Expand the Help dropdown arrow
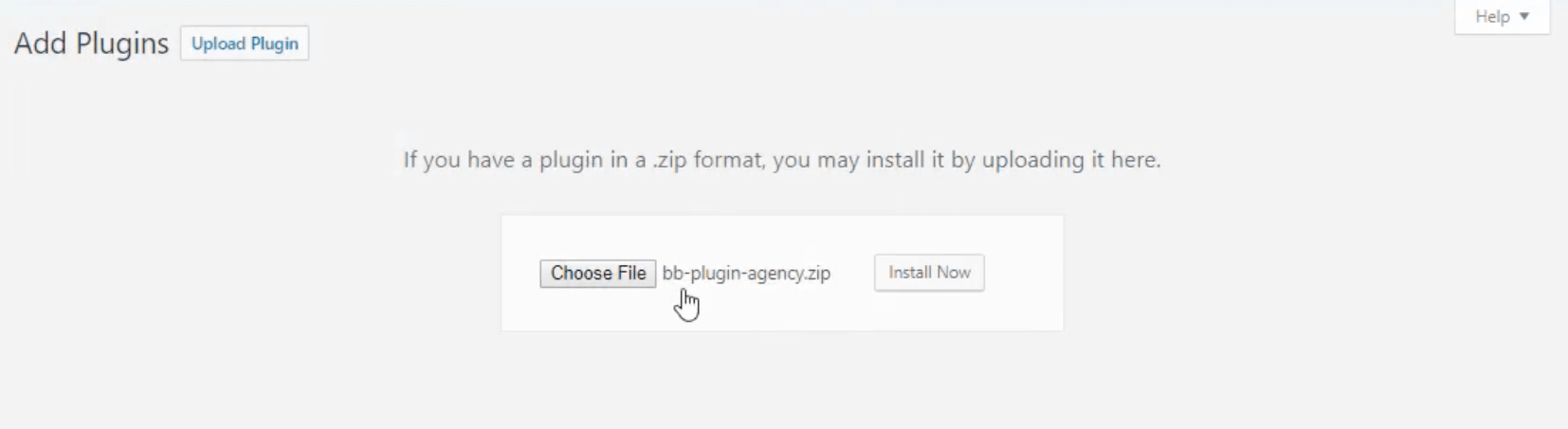This screenshot has height=429, width=1568. [1524, 17]
